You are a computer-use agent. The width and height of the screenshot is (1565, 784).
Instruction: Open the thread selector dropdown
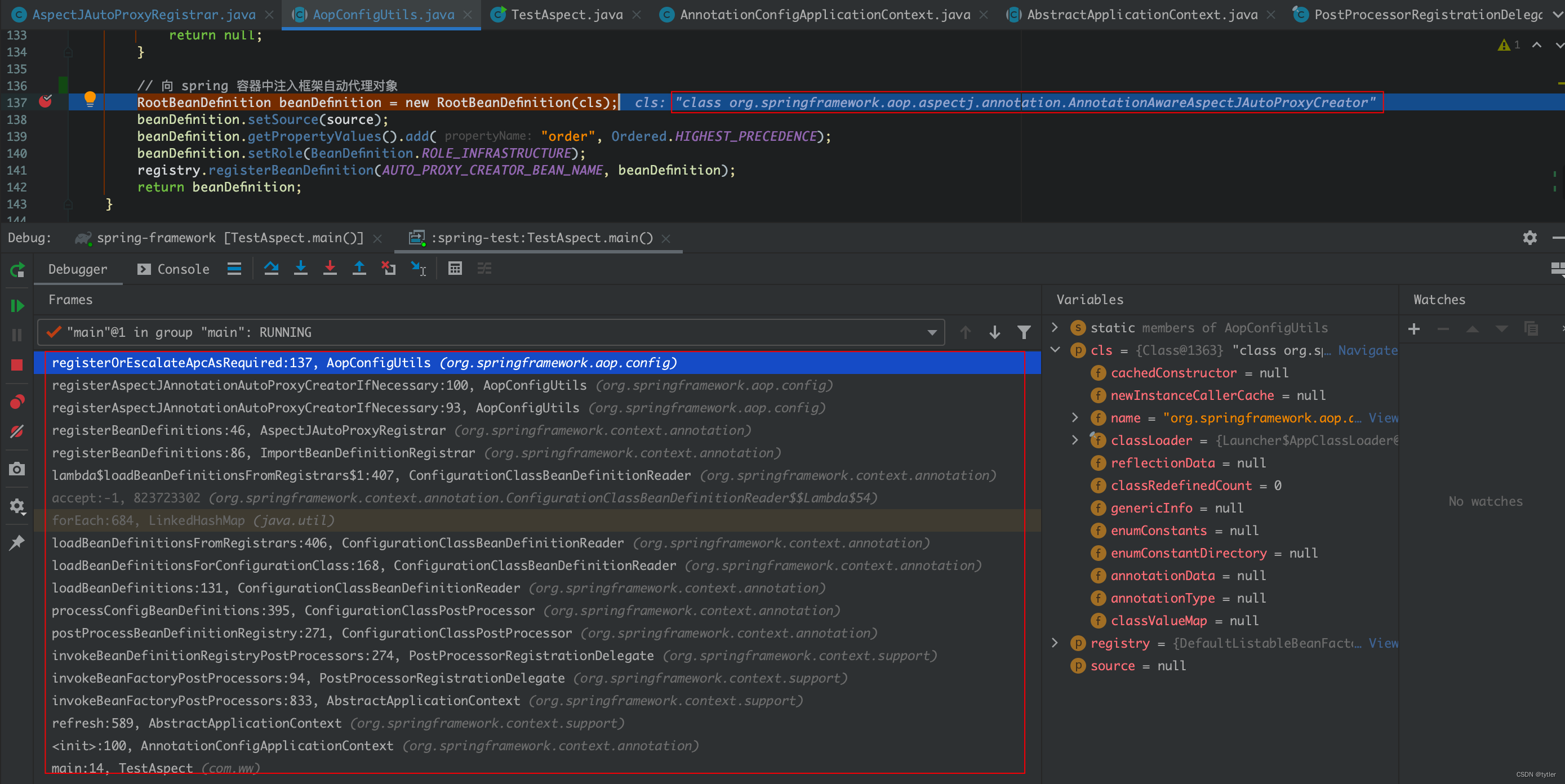pos(931,332)
